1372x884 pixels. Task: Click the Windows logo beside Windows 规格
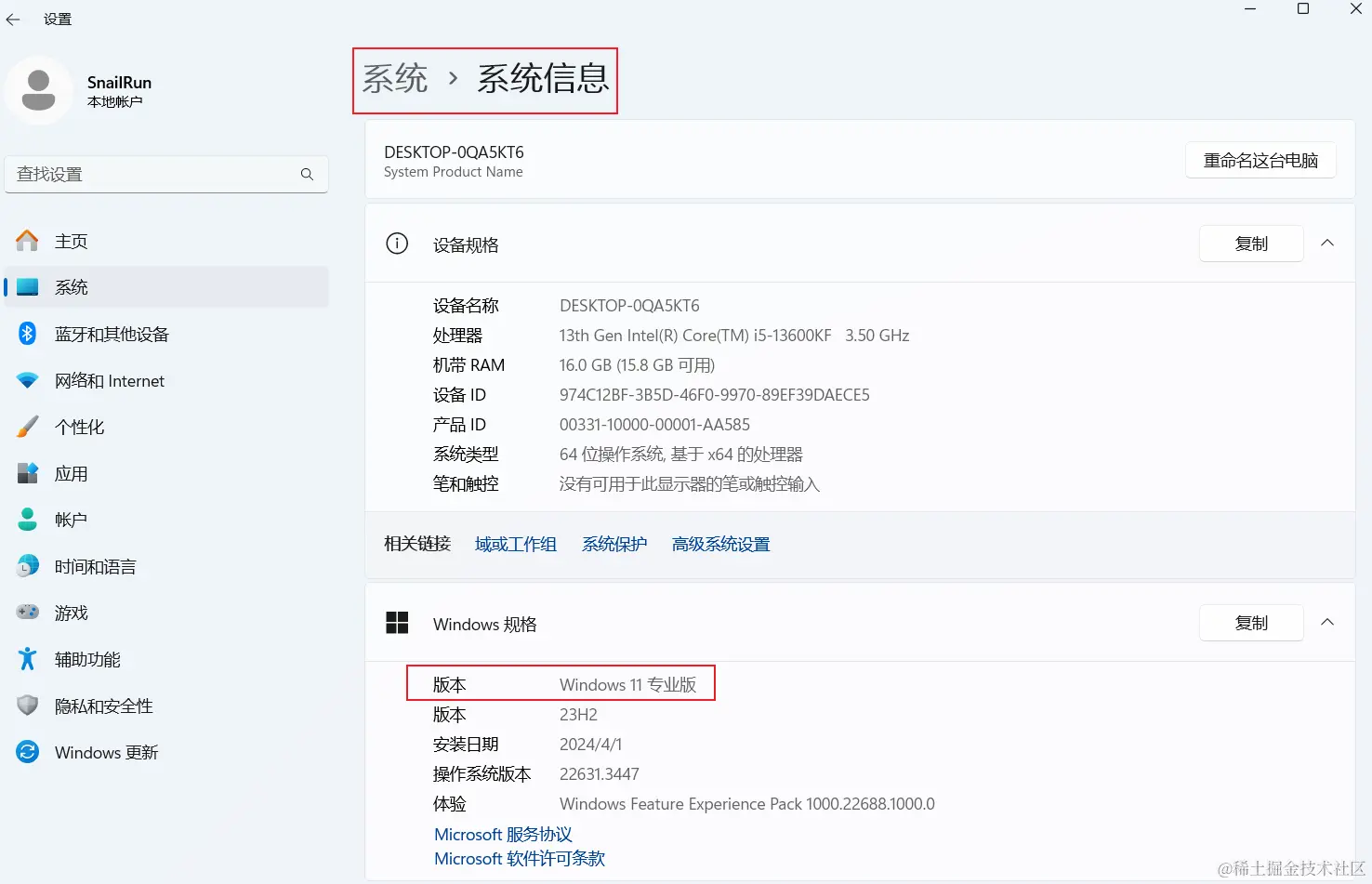[397, 623]
